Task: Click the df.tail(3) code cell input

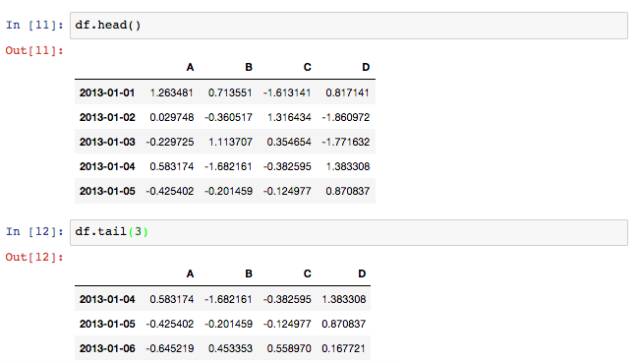Action: point(349,232)
